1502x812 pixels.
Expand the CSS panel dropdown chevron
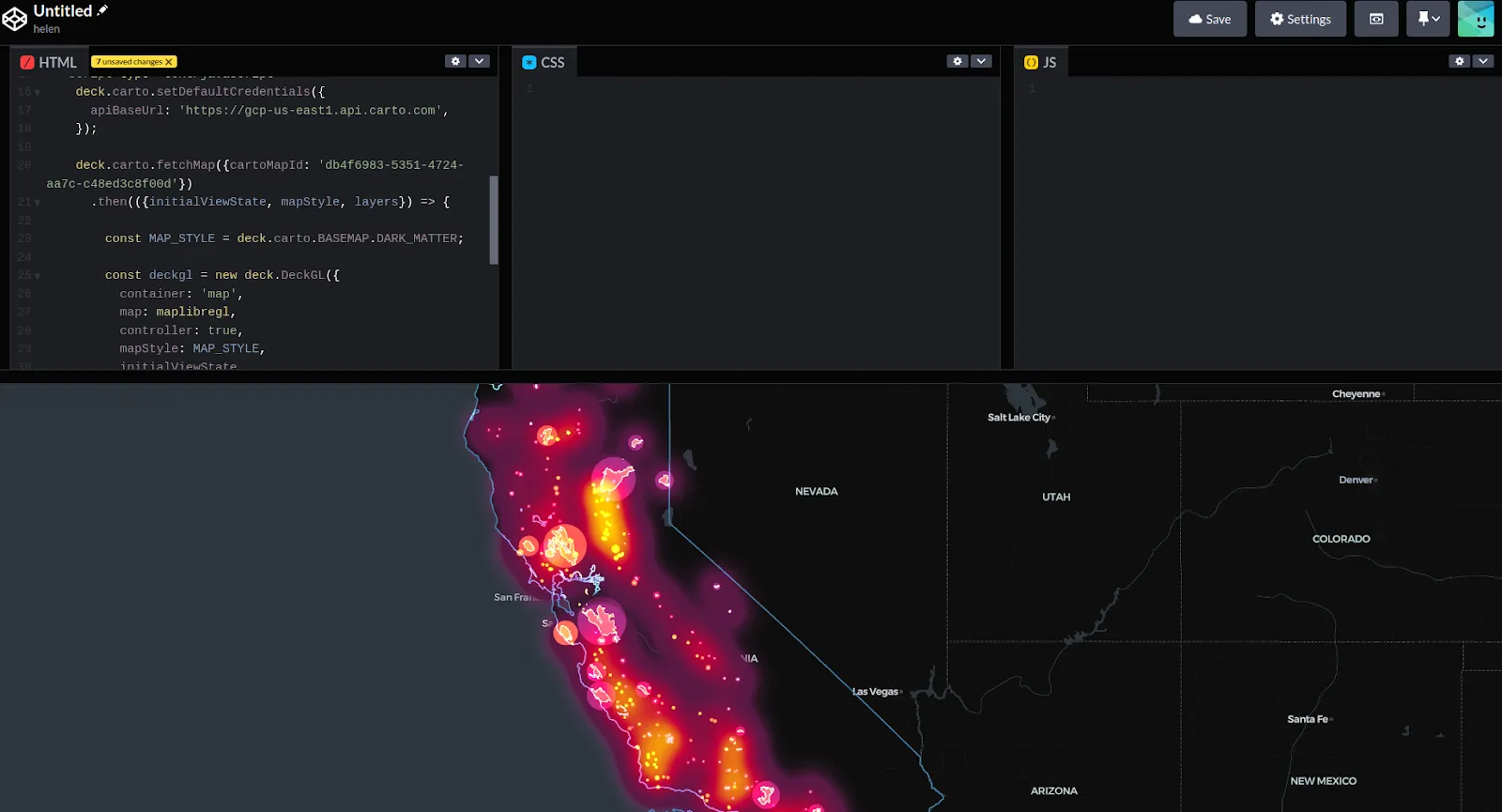tap(981, 61)
